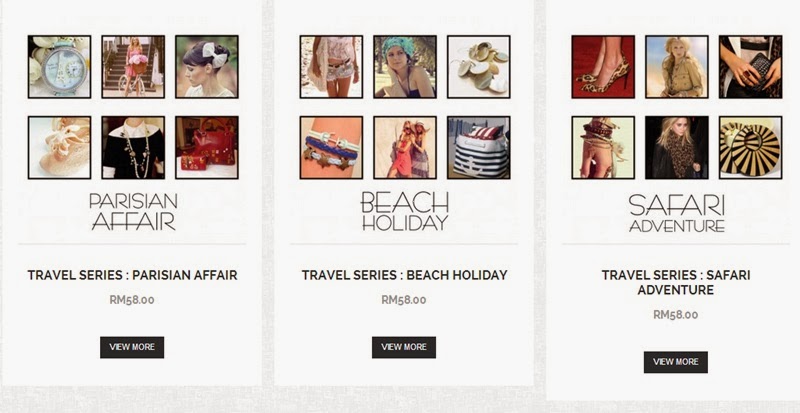The width and height of the screenshot is (800, 413).
Task: Click the Safari Adventure logo graphic
Action: [677, 213]
